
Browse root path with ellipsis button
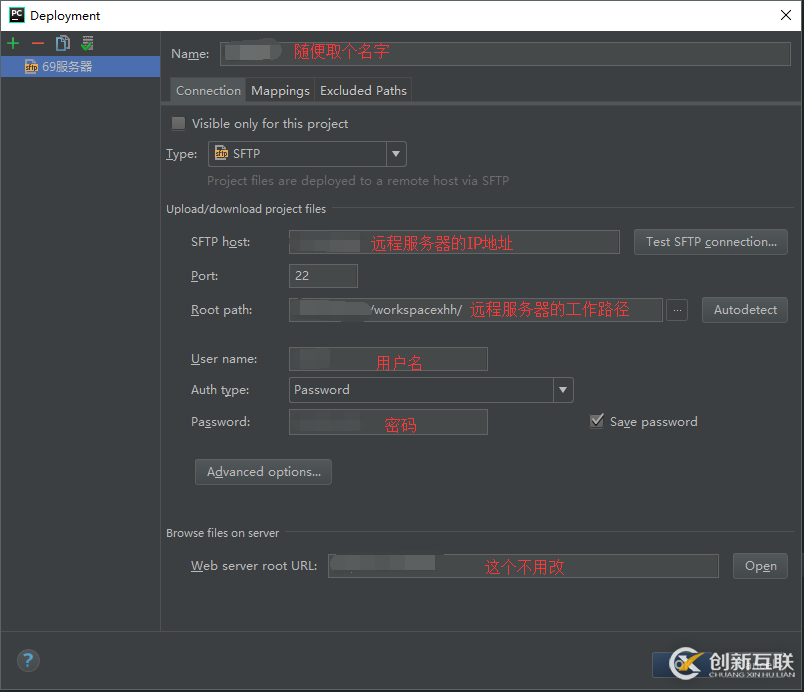coord(677,310)
